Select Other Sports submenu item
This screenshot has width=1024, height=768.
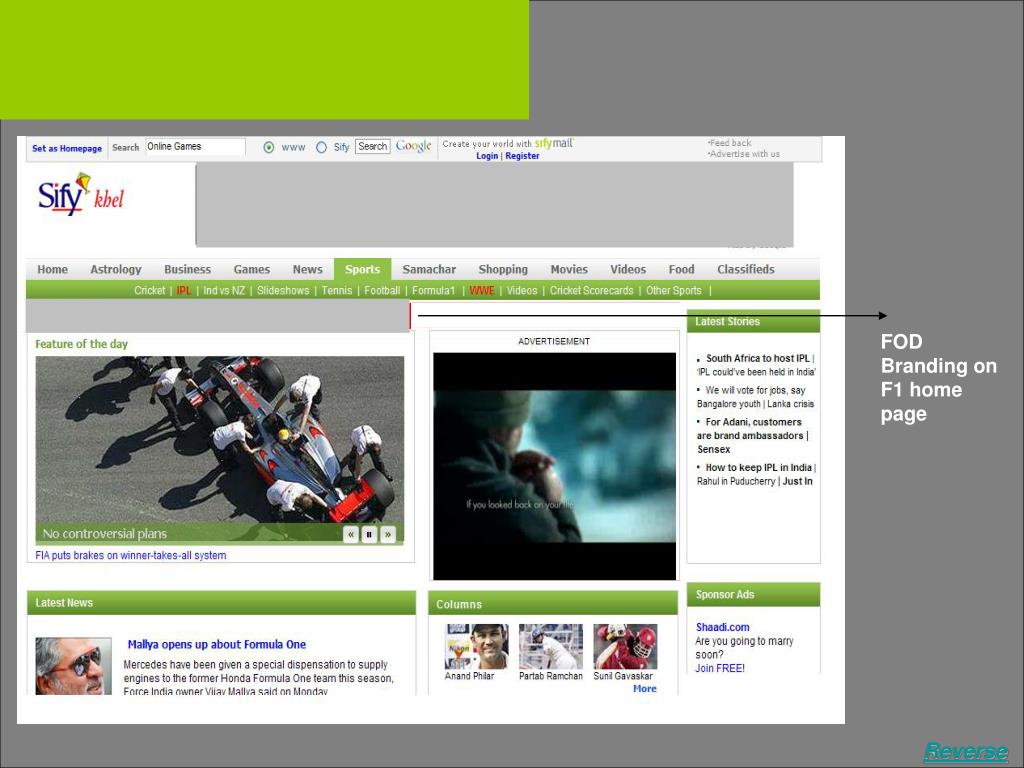point(673,291)
